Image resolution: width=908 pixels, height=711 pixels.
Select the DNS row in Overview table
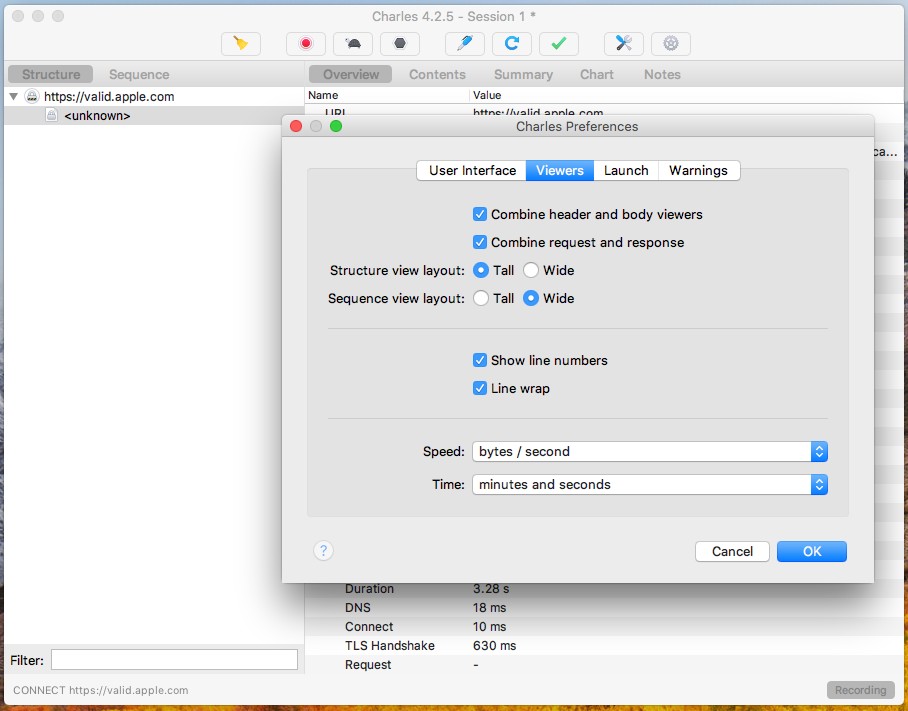pos(606,608)
